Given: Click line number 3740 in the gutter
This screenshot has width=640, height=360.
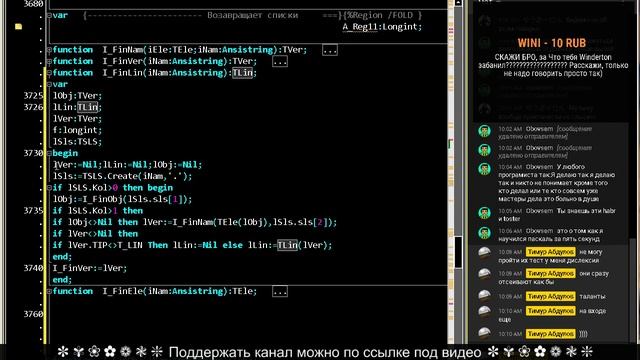Looking at the screenshot, I should click(x=33, y=268).
